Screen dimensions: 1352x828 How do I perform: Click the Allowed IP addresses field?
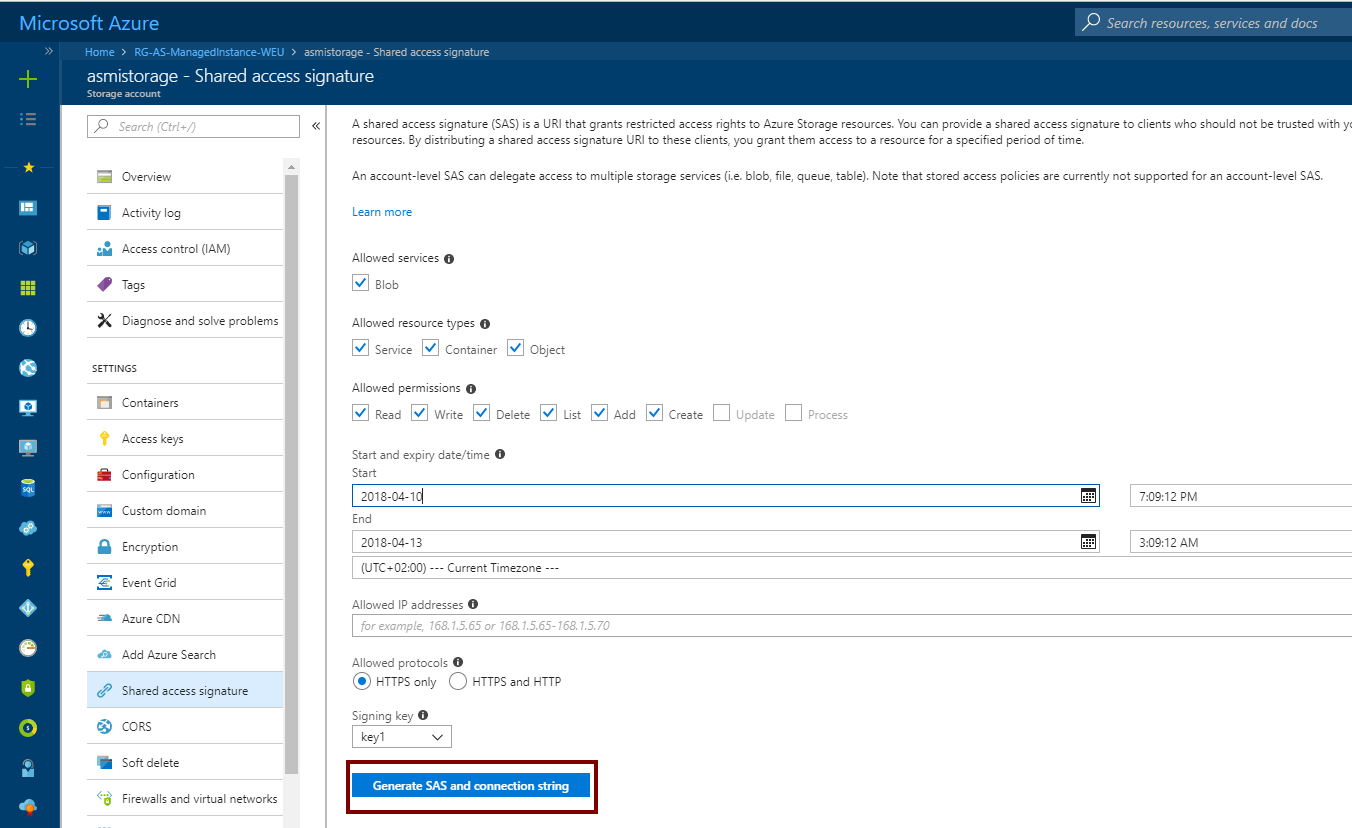850,626
